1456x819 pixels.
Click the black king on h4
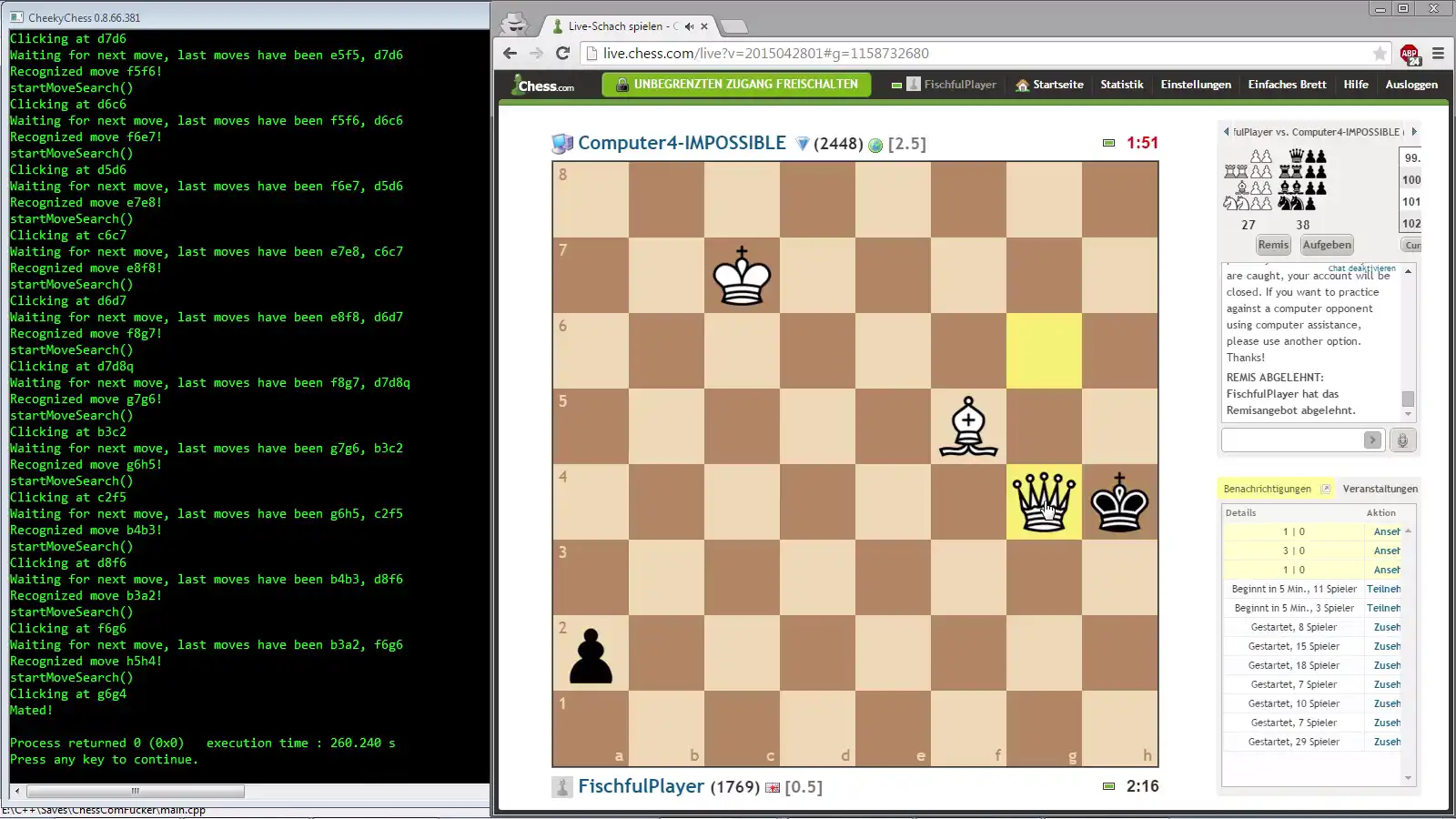(1119, 502)
